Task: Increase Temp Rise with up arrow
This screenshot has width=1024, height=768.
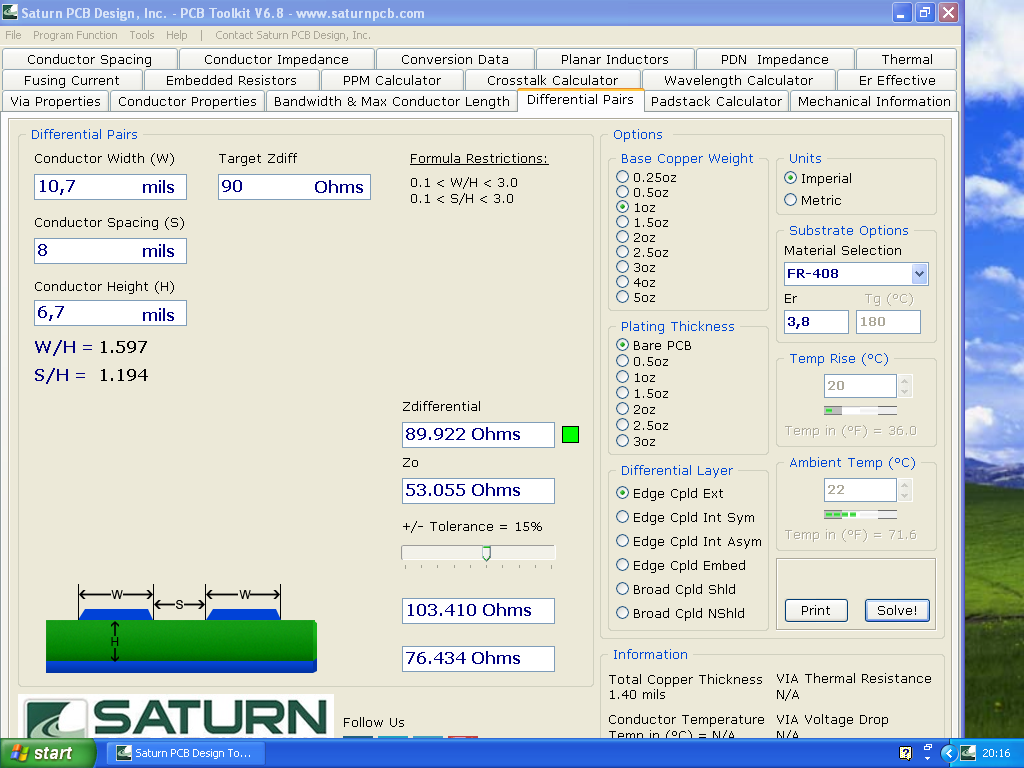Action: pyautogui.click(x=904, y=380)
